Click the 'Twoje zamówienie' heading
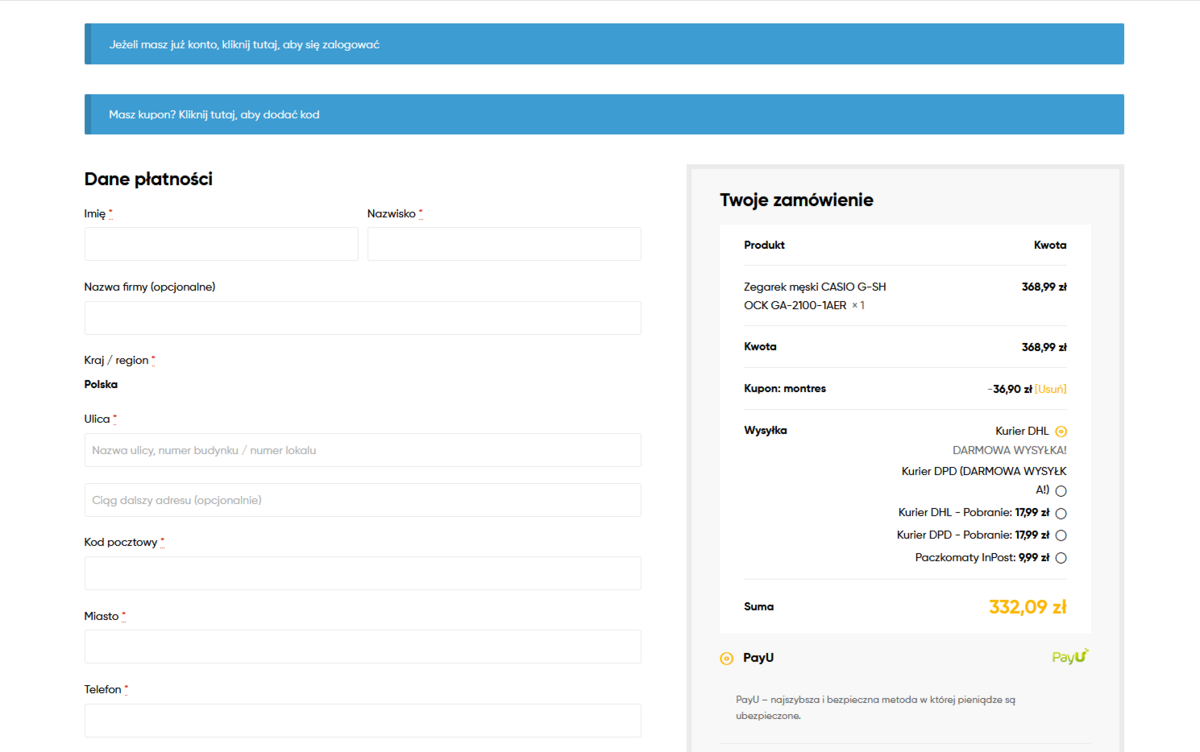The width and height of the screenshot is (1200, 752). click(797, 200)
